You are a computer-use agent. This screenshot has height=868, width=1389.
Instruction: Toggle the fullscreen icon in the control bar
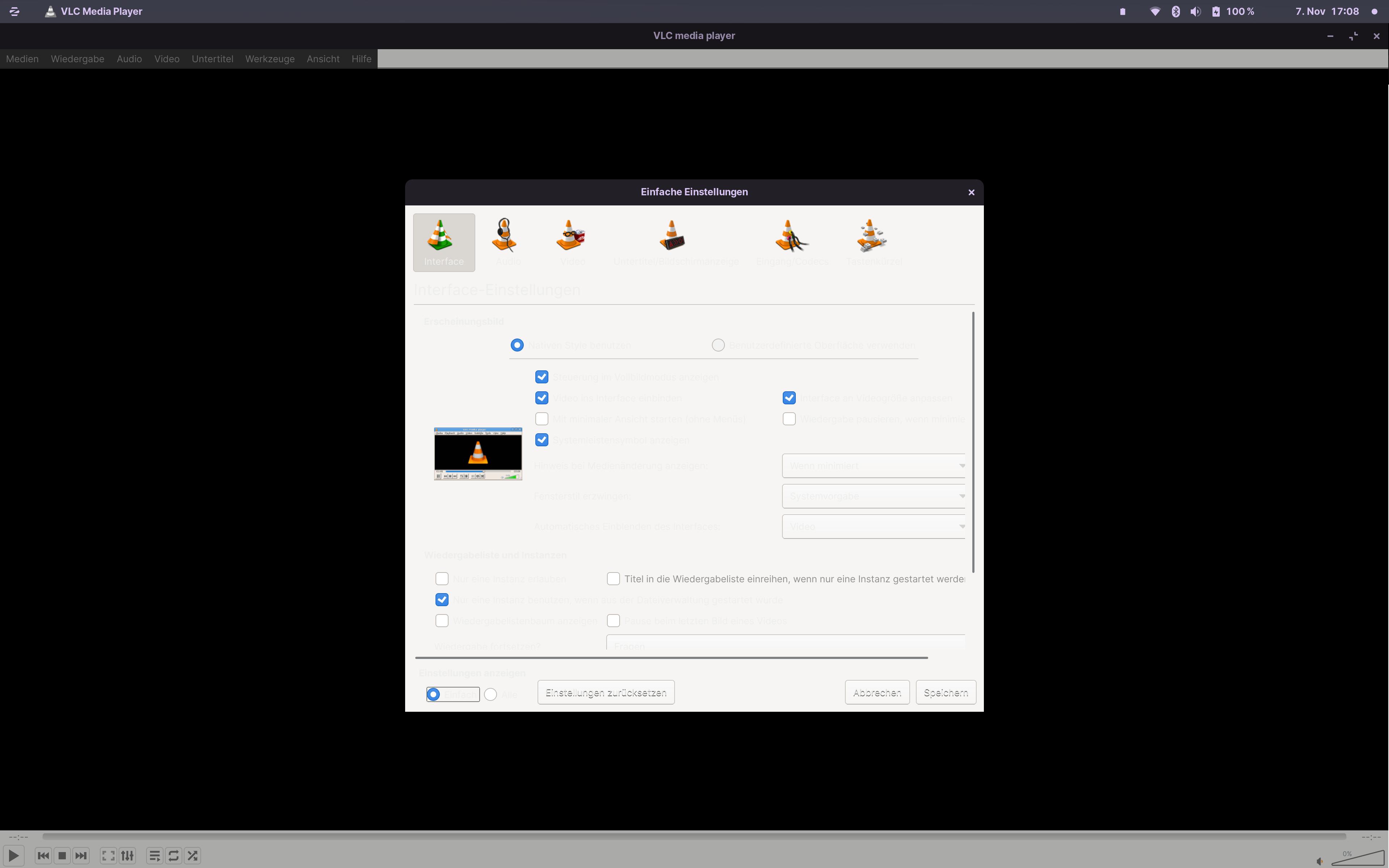pyautogui.click(x=108, y=855)
